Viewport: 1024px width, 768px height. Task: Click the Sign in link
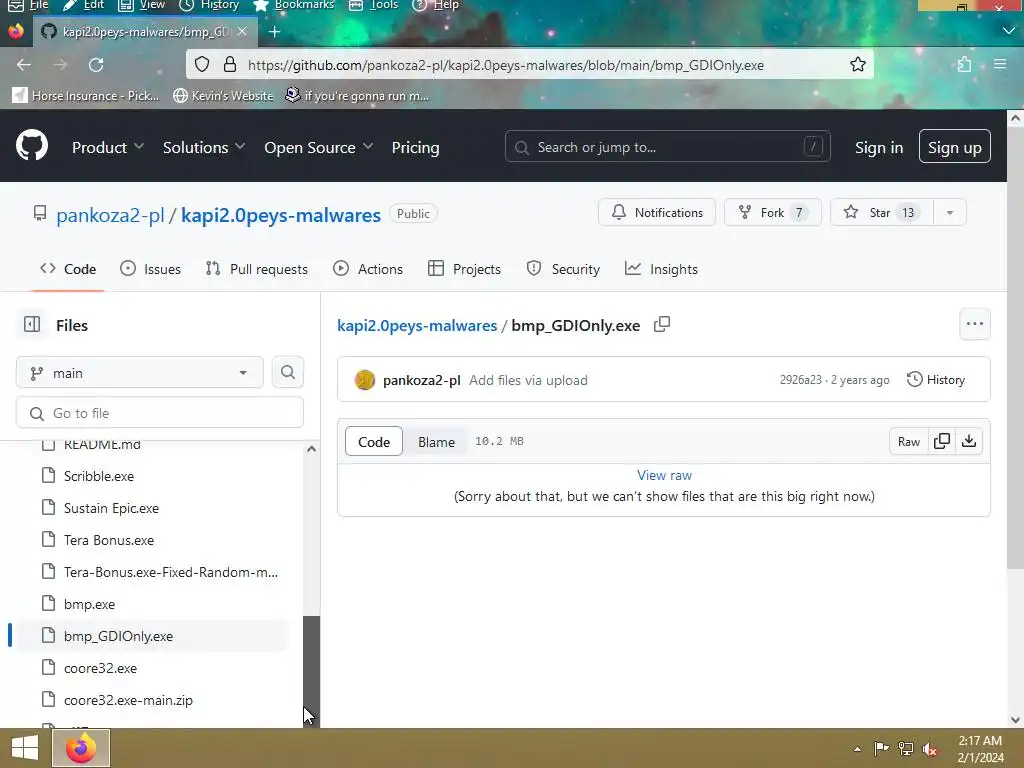click(878, 148)
